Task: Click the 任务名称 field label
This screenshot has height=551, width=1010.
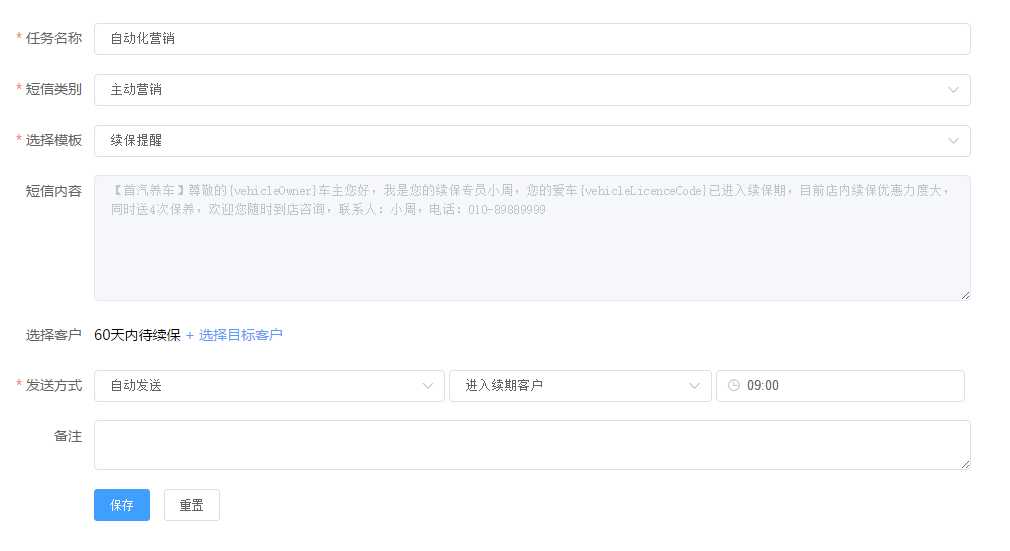Action: [54, 39]
